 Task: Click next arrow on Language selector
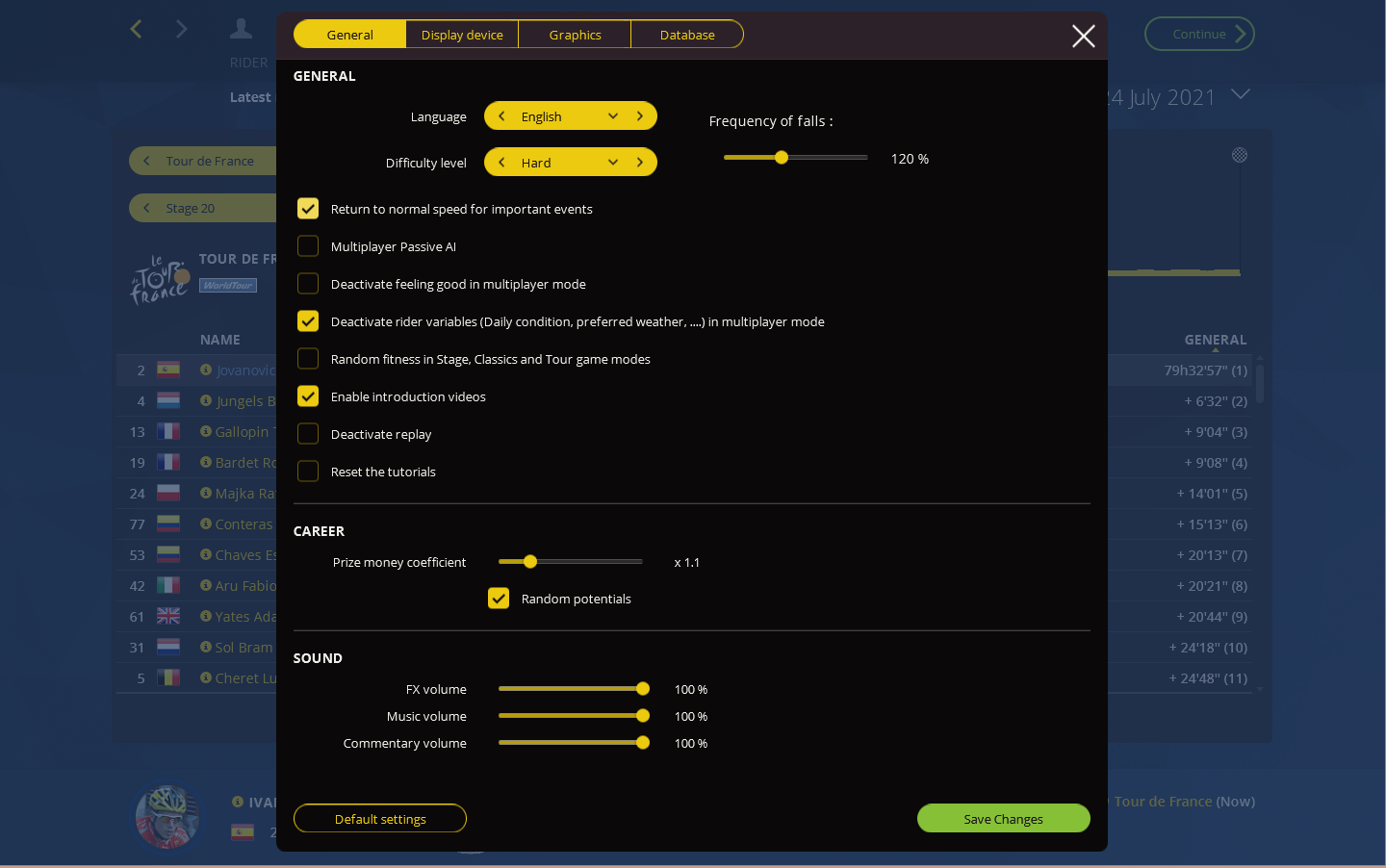pos(640,116)
